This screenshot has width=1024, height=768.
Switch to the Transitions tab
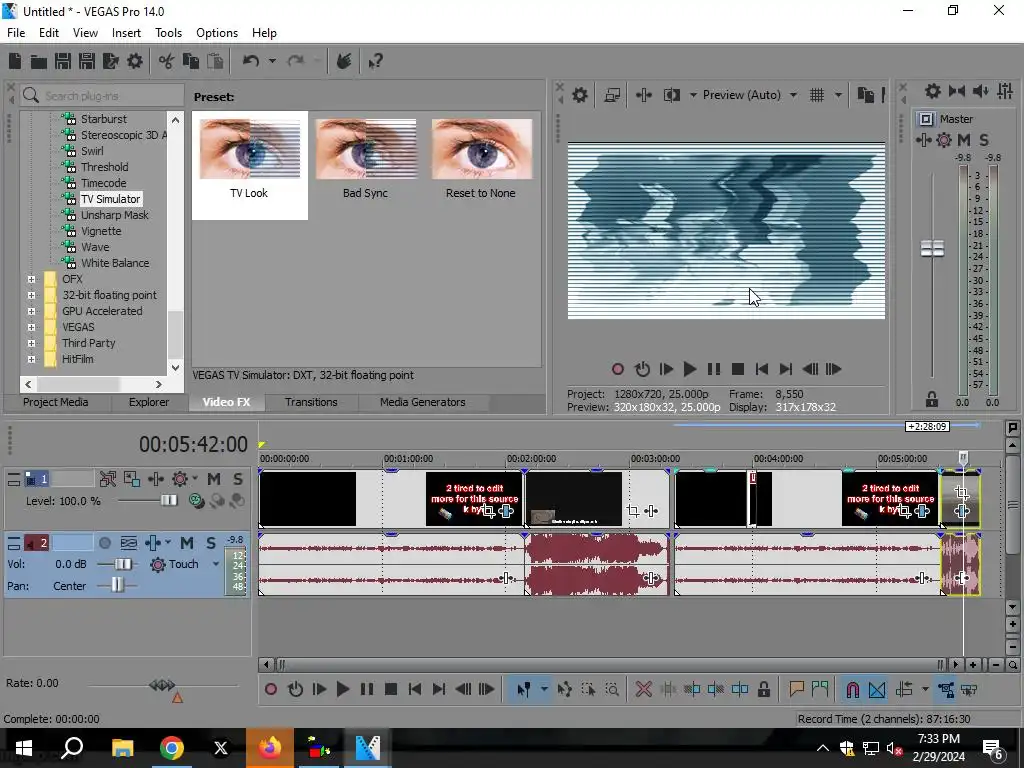[311, 402]
